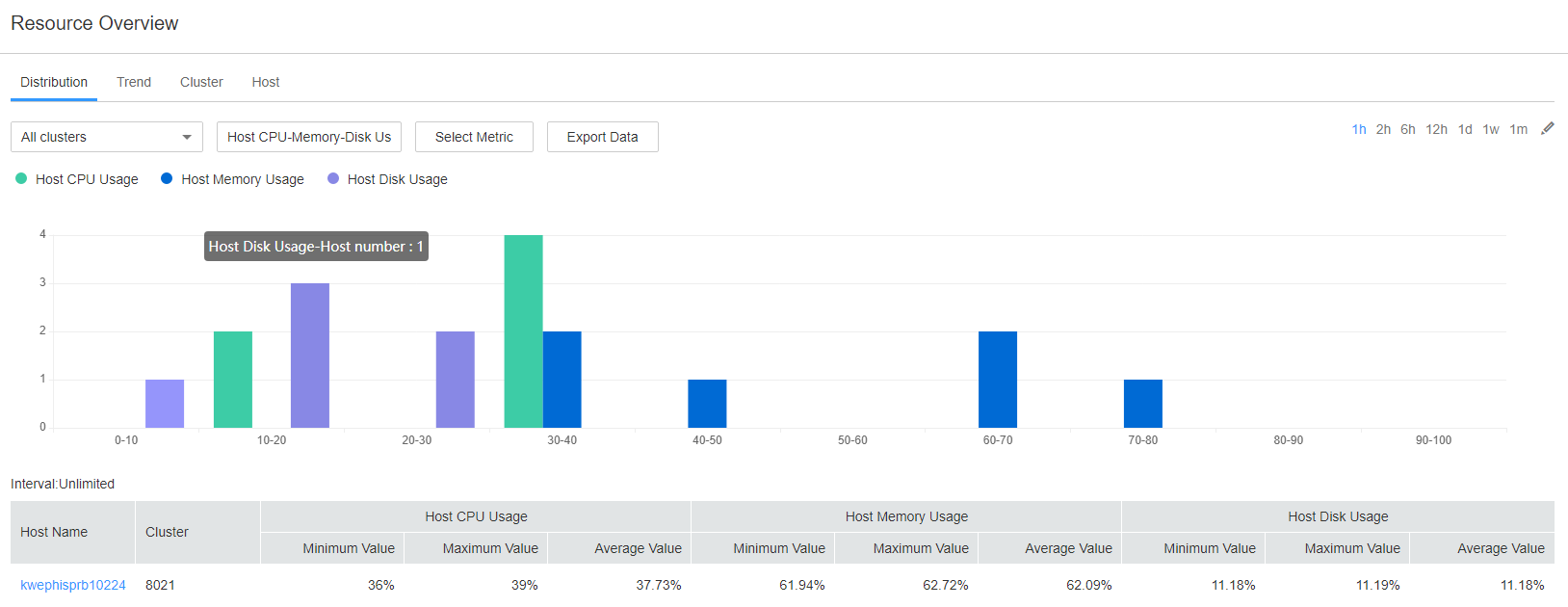Select the 6h time range

pyautogui.click(x=1408, y=129)
